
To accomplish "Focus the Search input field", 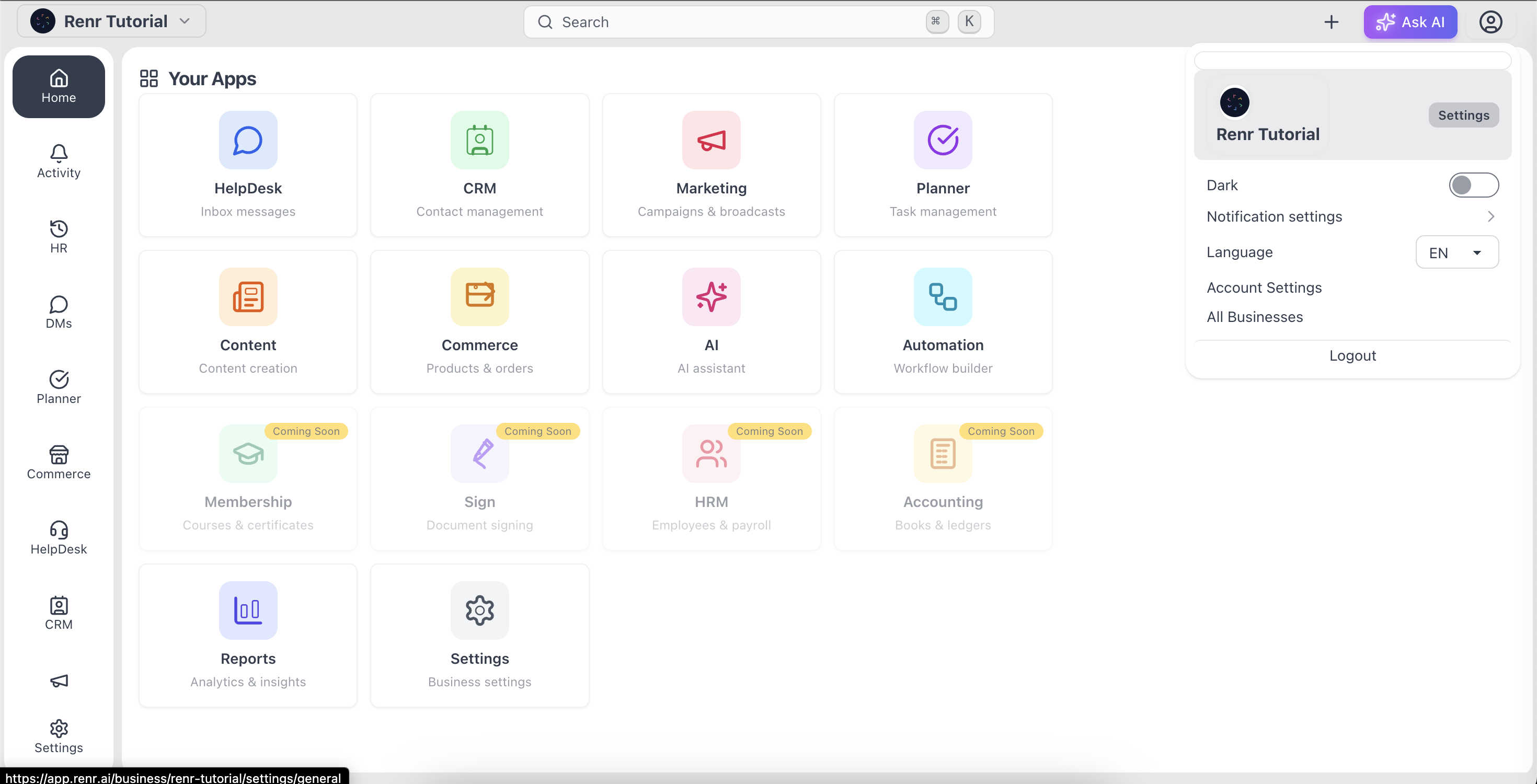I will click(x=759, y=22).
